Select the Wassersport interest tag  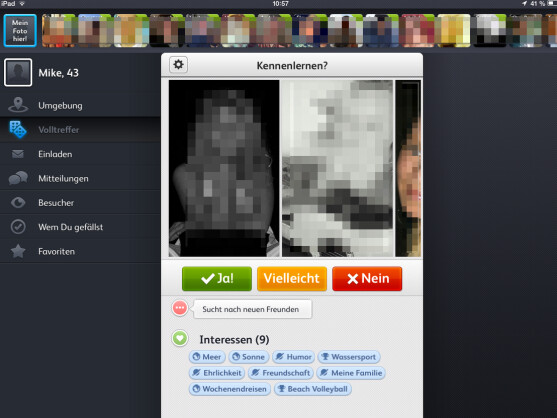pos(349,357)
